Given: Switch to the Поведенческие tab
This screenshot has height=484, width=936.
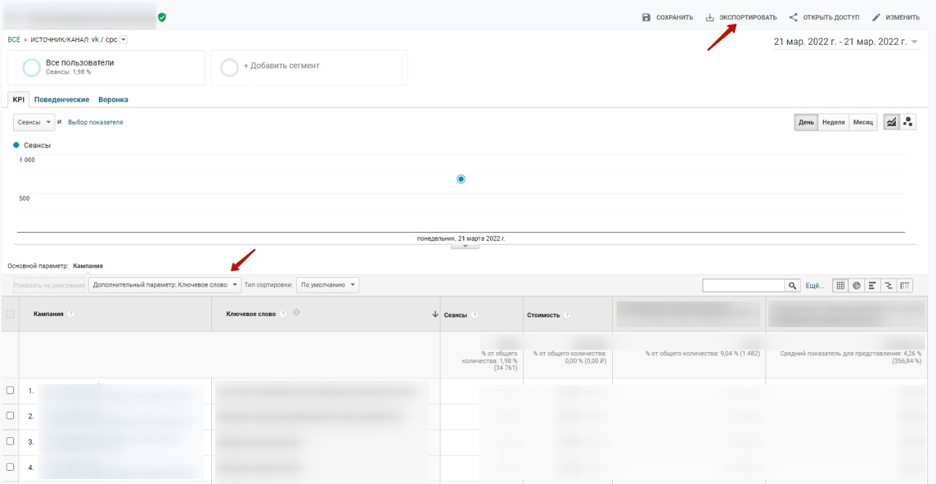Looking at the screenshot, I should tap(61, 100).
